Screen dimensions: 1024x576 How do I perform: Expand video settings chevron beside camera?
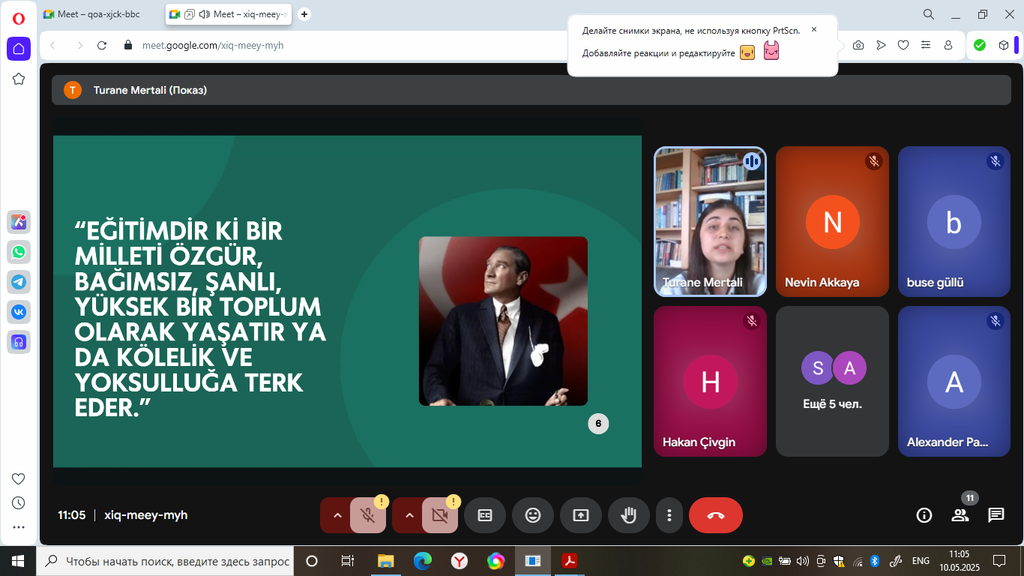(x=409, y=515)
